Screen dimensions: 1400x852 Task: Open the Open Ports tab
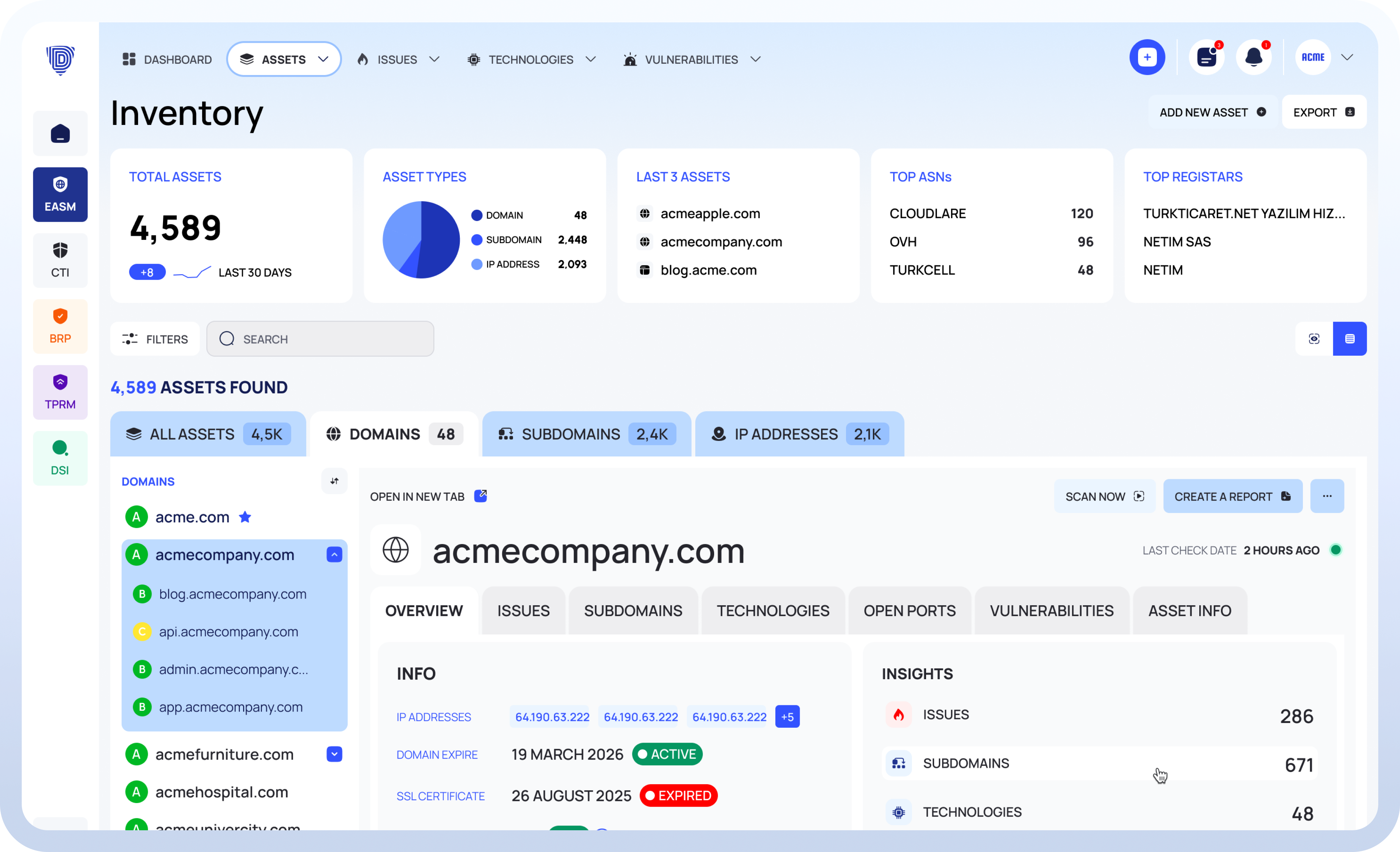tap(909, 611)
